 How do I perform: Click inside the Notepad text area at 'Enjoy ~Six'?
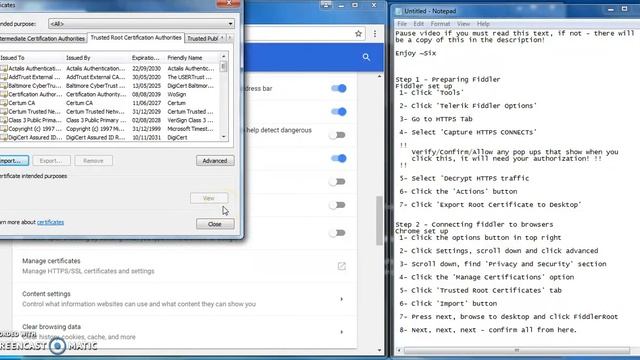416,53
